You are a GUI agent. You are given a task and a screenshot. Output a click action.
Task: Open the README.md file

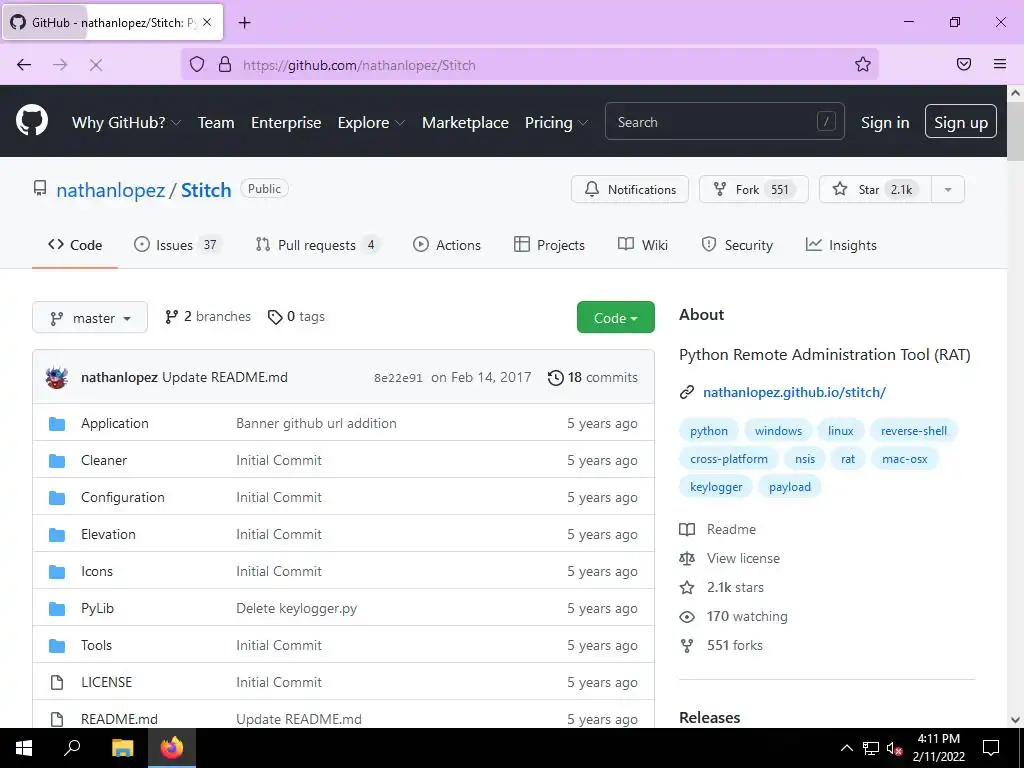[119, 719]
